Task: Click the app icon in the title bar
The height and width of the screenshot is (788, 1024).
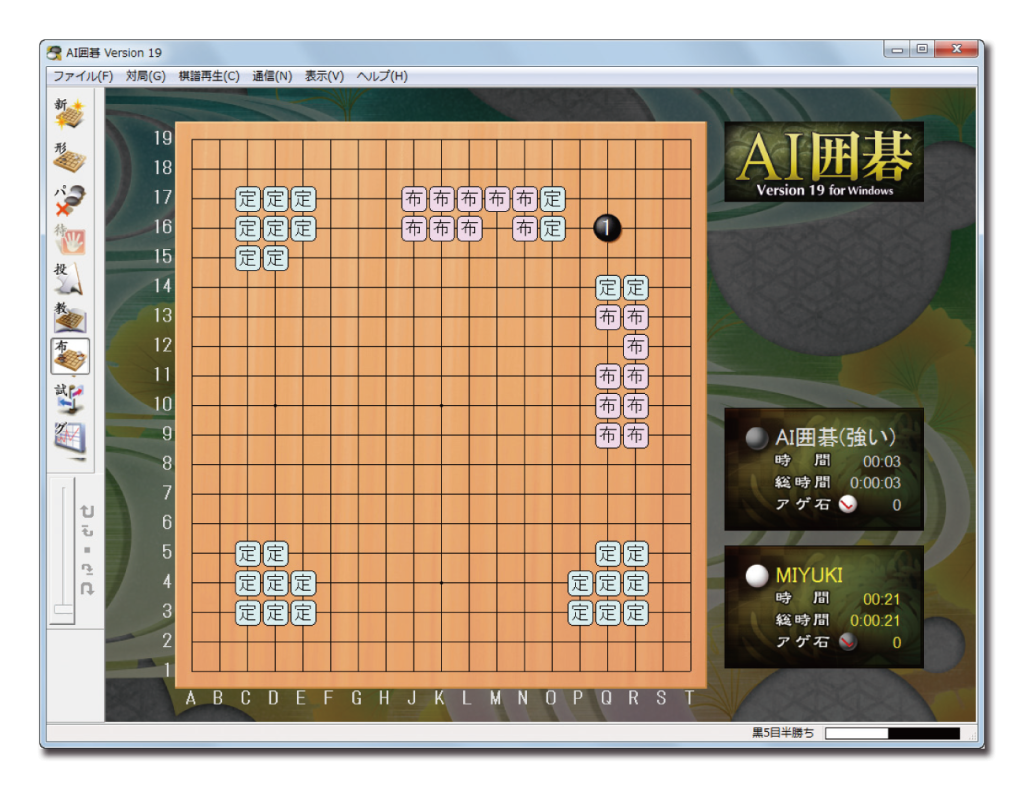Action: (55, 53)
